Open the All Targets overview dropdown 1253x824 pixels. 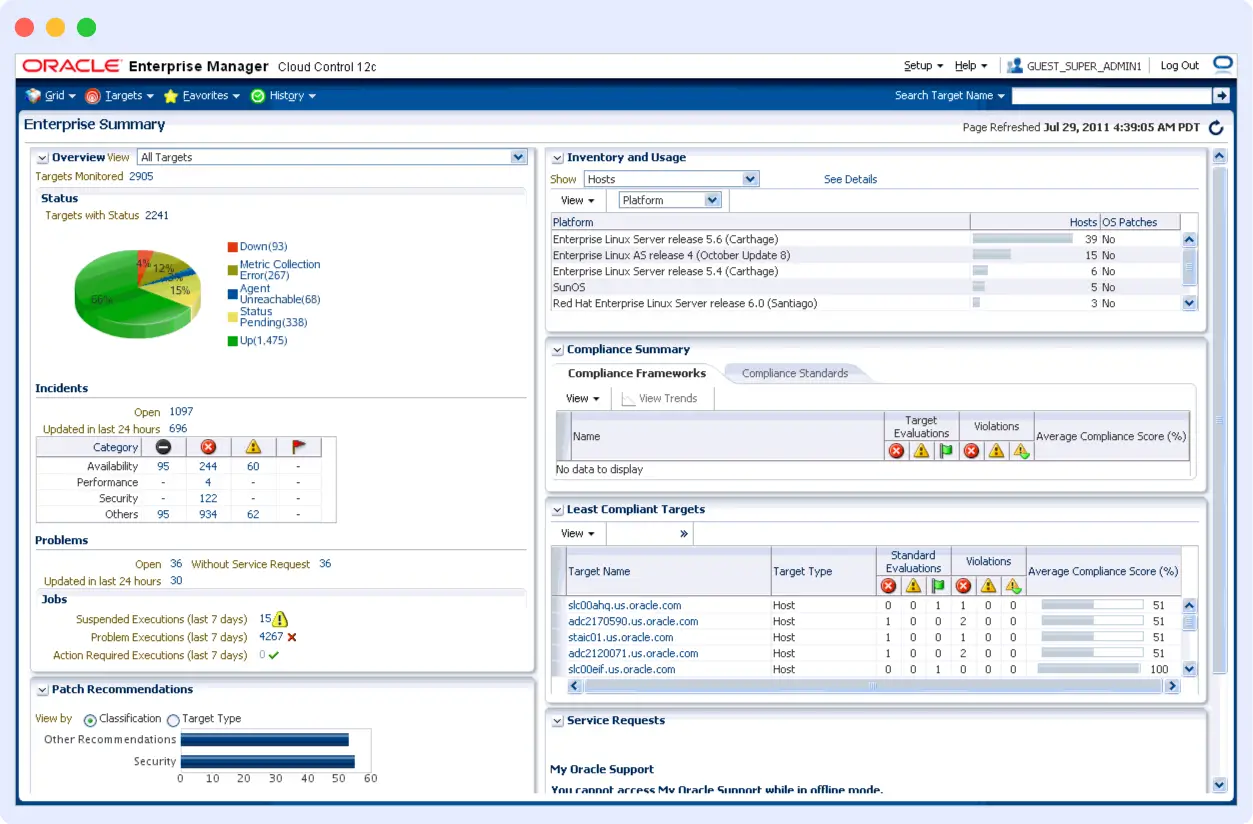click(518, 157)
